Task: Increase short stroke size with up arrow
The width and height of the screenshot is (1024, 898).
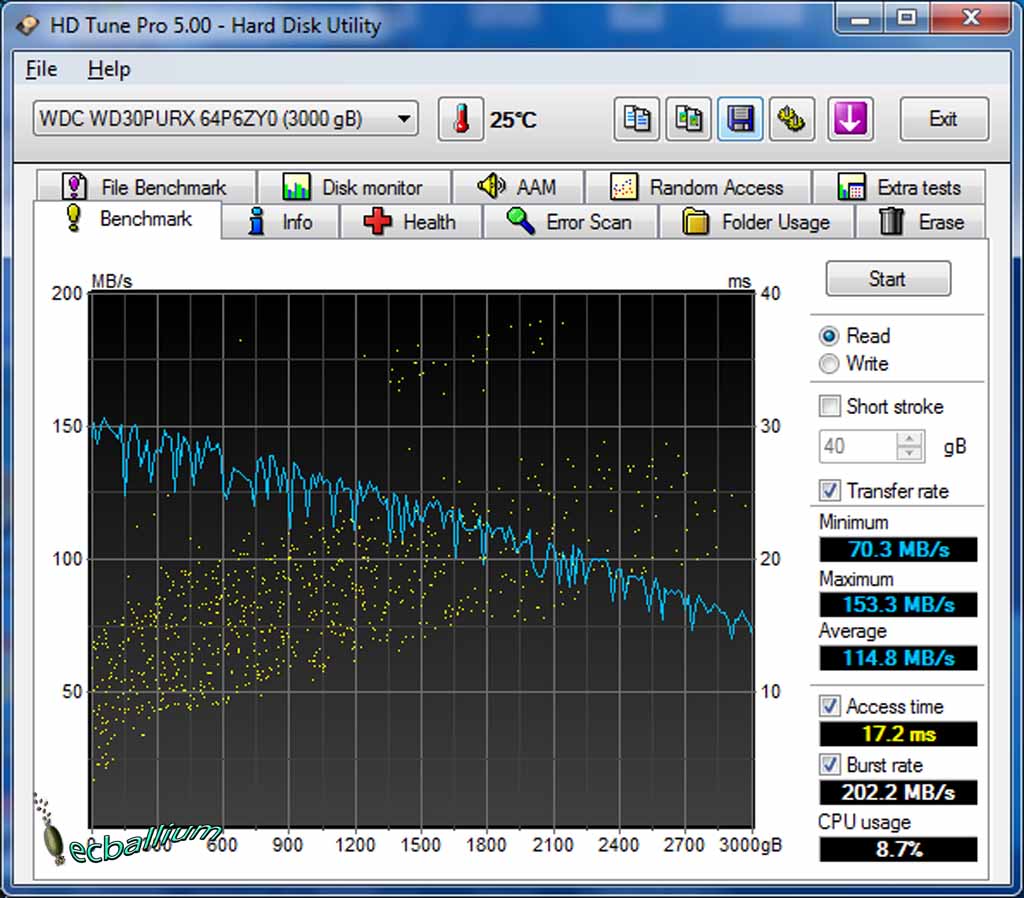Action: coord(909,439)
